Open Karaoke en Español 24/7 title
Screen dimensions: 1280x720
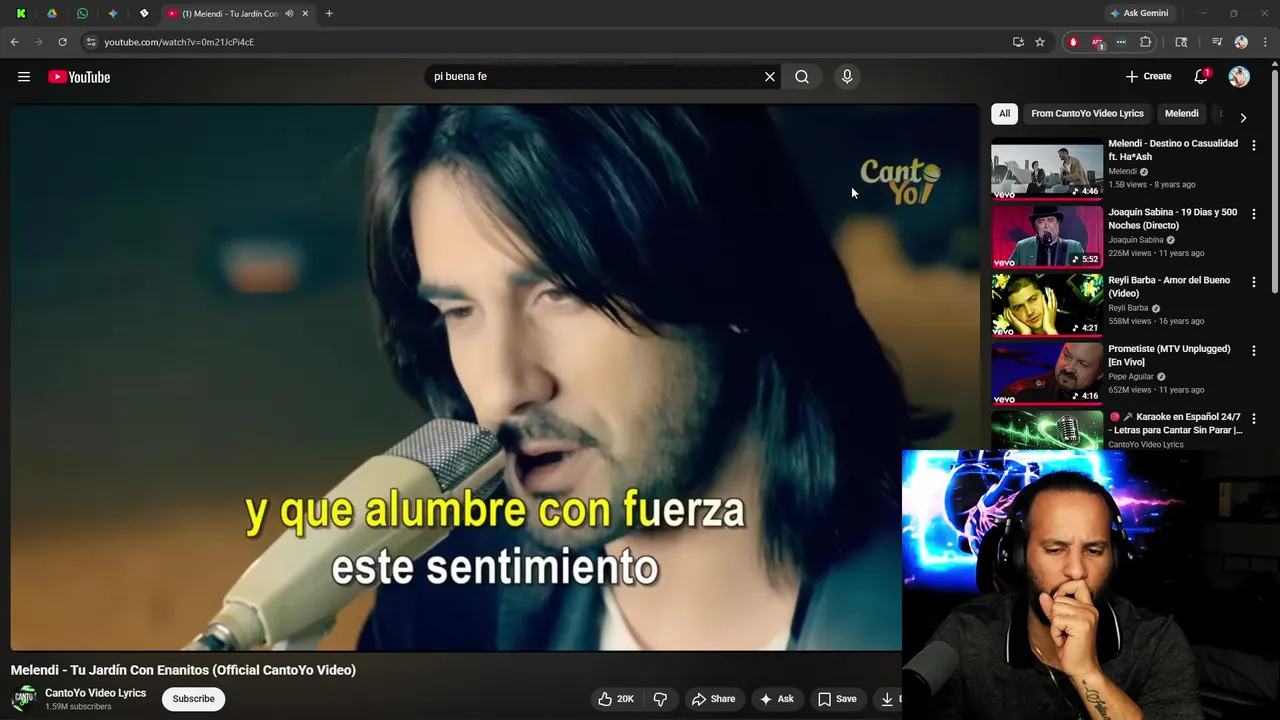1175,423
